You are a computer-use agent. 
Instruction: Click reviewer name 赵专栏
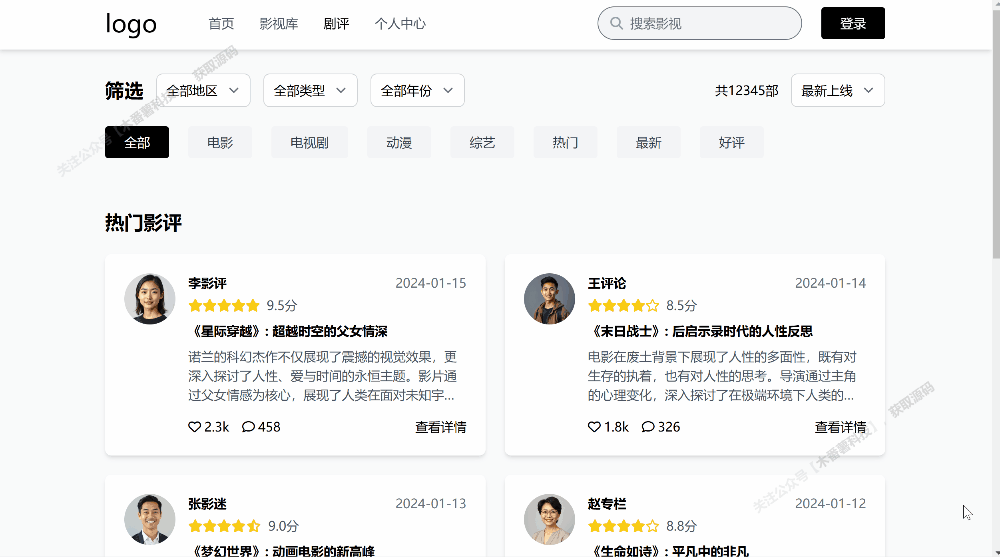[607, 504]
